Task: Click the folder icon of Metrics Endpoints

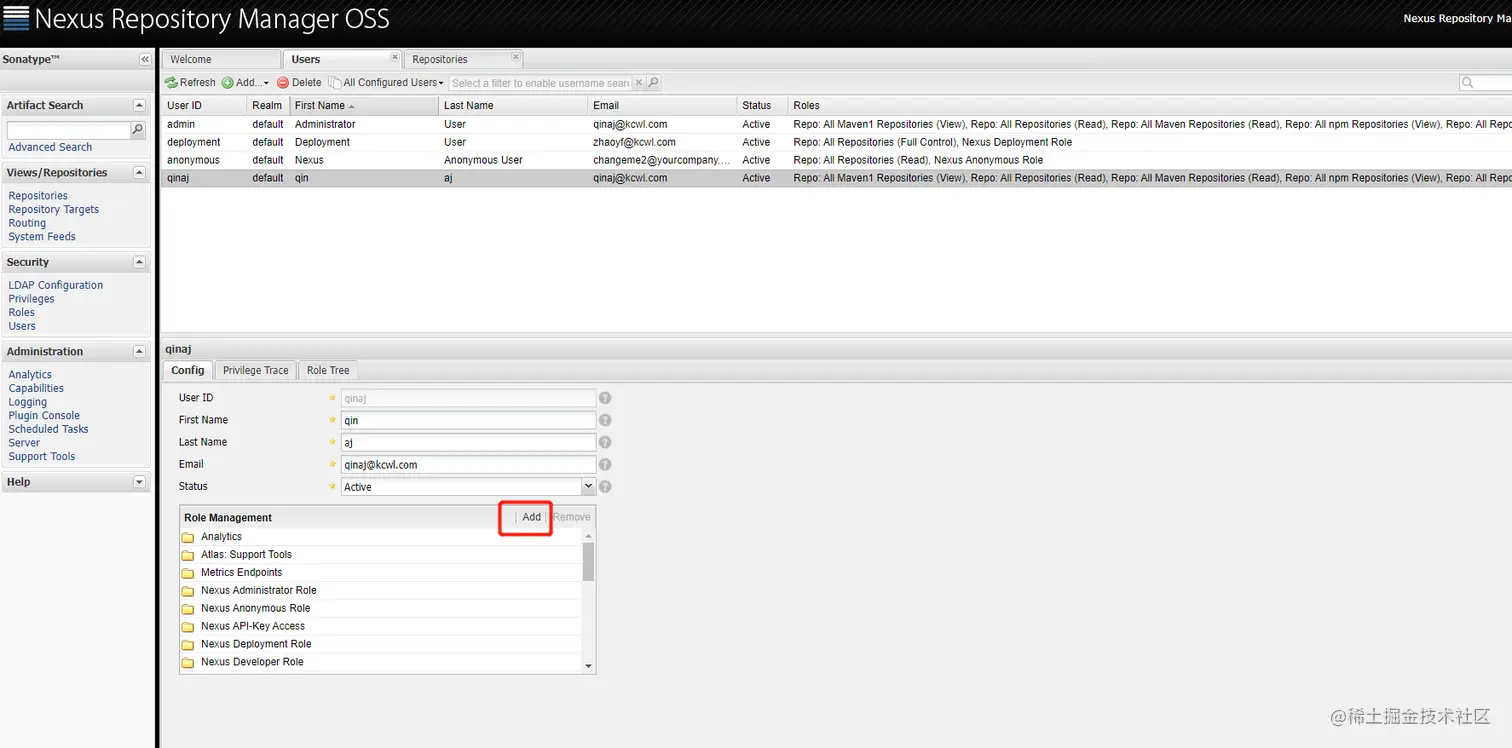Action: 187,573
